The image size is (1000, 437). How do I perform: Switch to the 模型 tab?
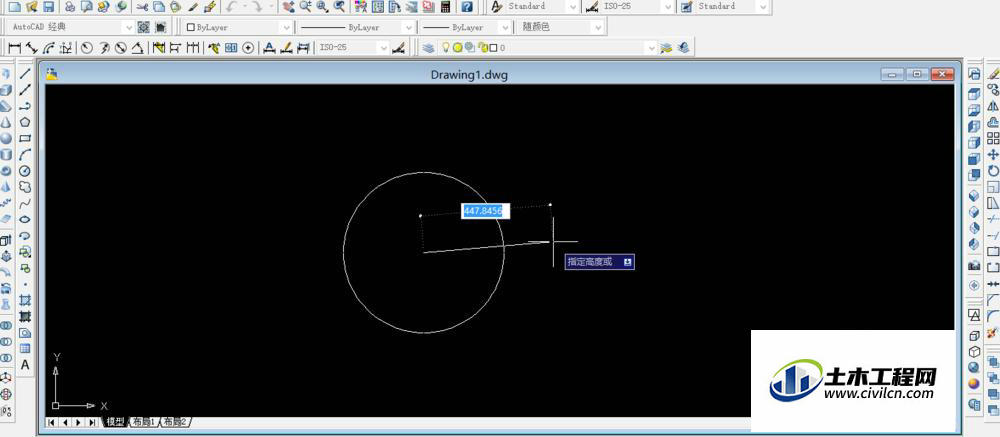(115, 422)
